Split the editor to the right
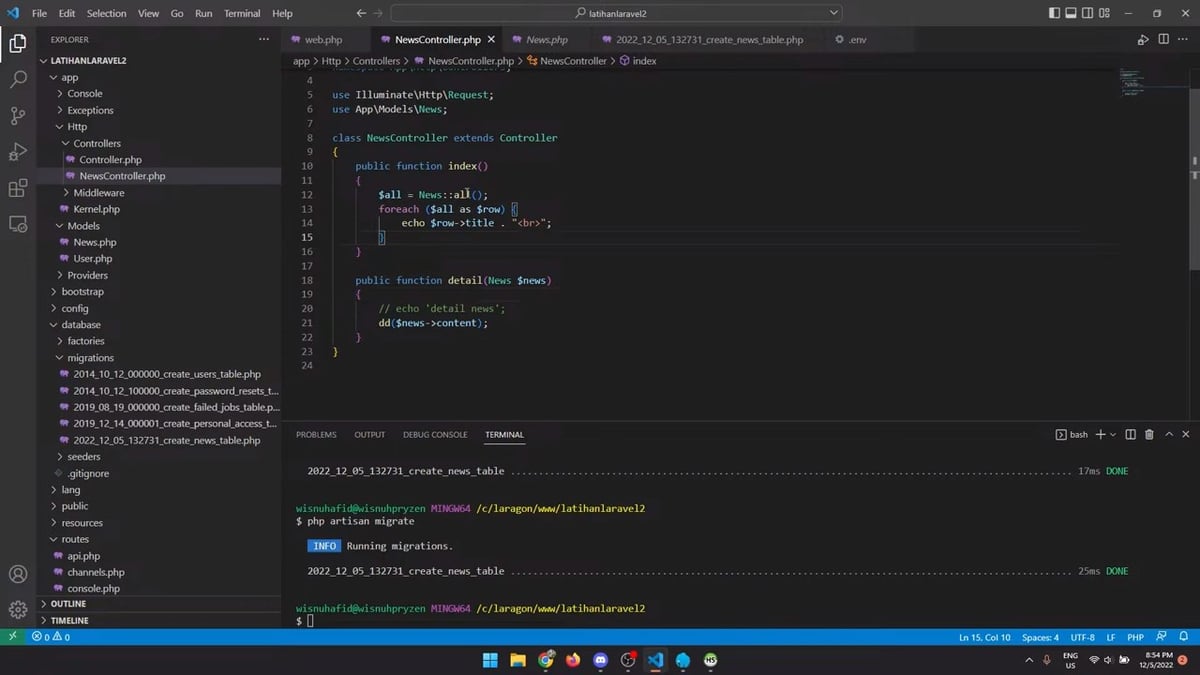Image resolution: width=1200 pixels, height=675 pixels. tap(1164, 40)
